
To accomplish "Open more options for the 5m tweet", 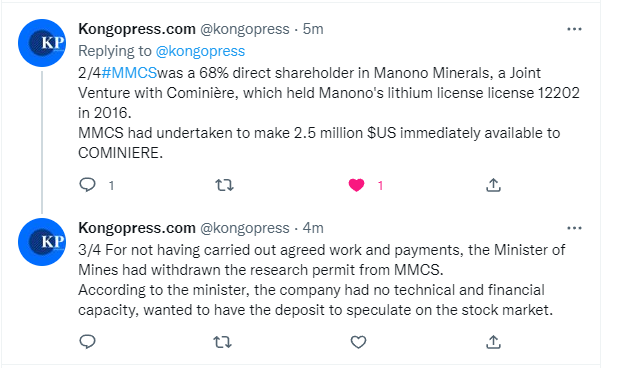I will (x=574, y=29).
